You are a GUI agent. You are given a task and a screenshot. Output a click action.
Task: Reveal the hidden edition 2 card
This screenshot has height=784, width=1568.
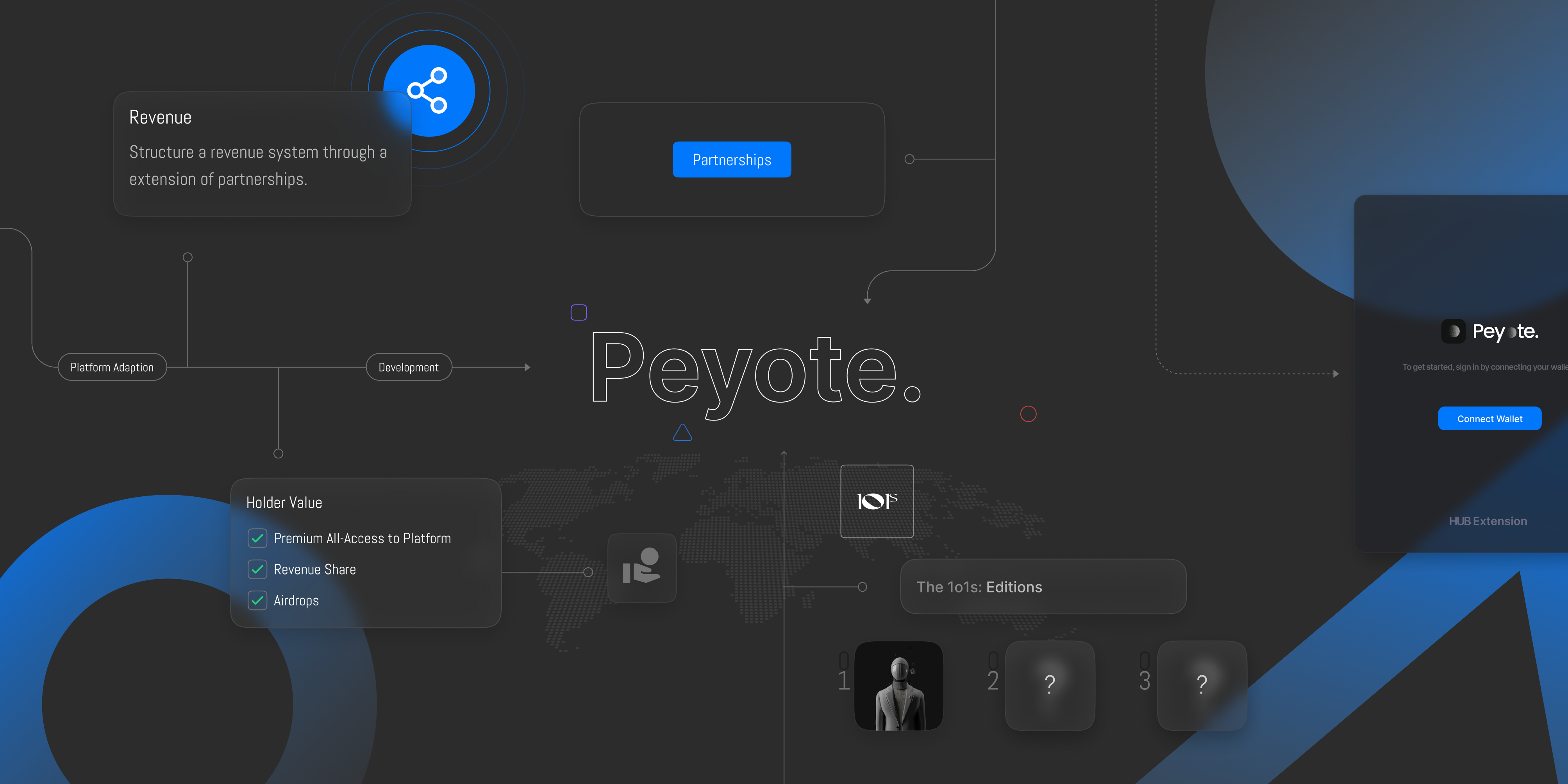[x=1050, y=685]
